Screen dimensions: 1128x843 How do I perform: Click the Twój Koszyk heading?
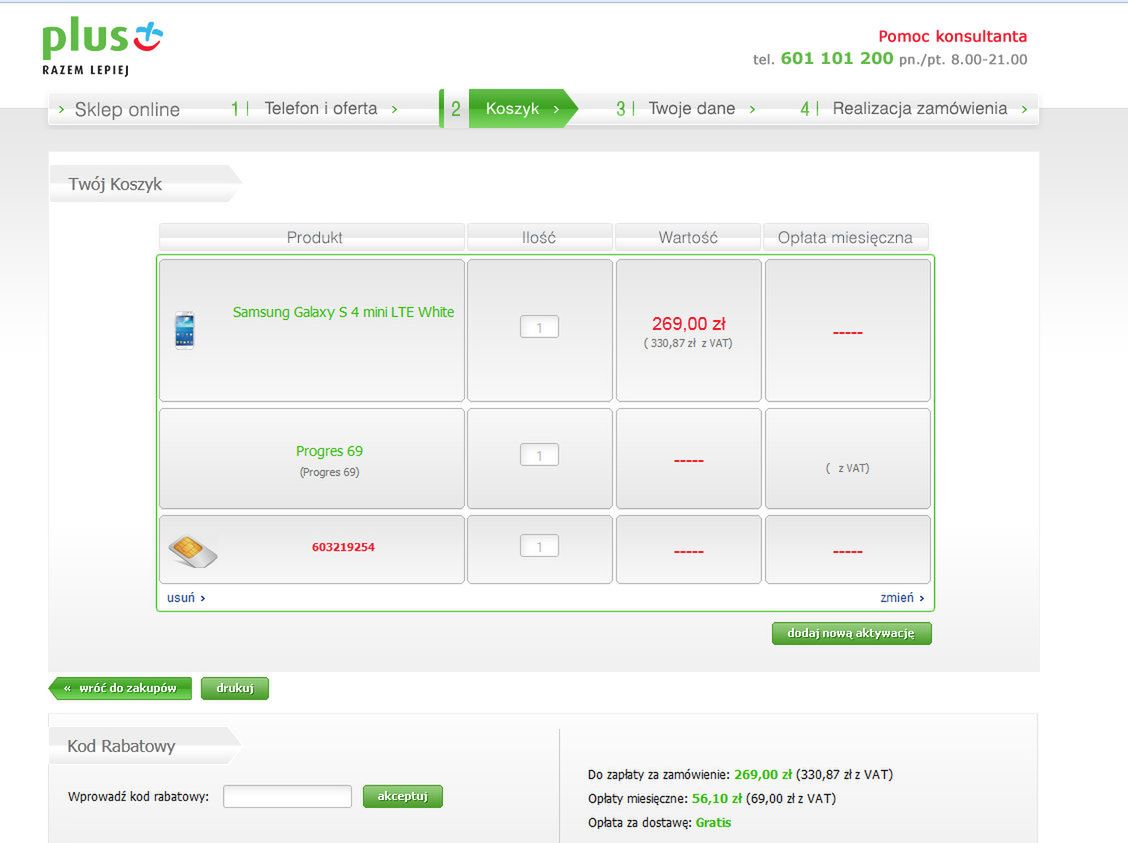(x=115, y=184)
